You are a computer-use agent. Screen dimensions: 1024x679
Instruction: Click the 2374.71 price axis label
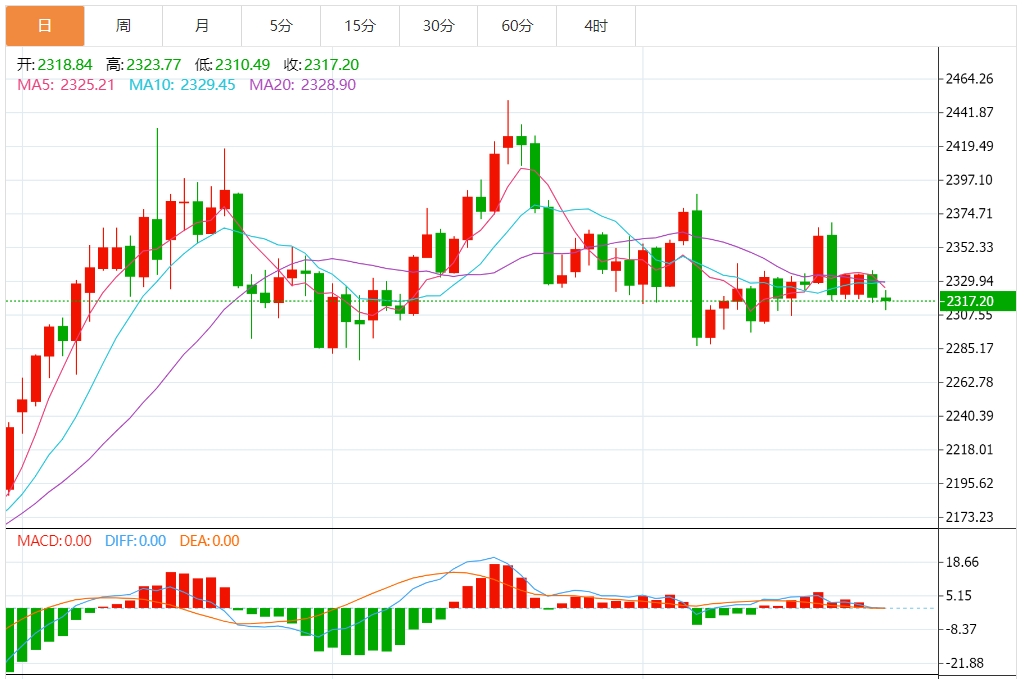pos(969,213)
